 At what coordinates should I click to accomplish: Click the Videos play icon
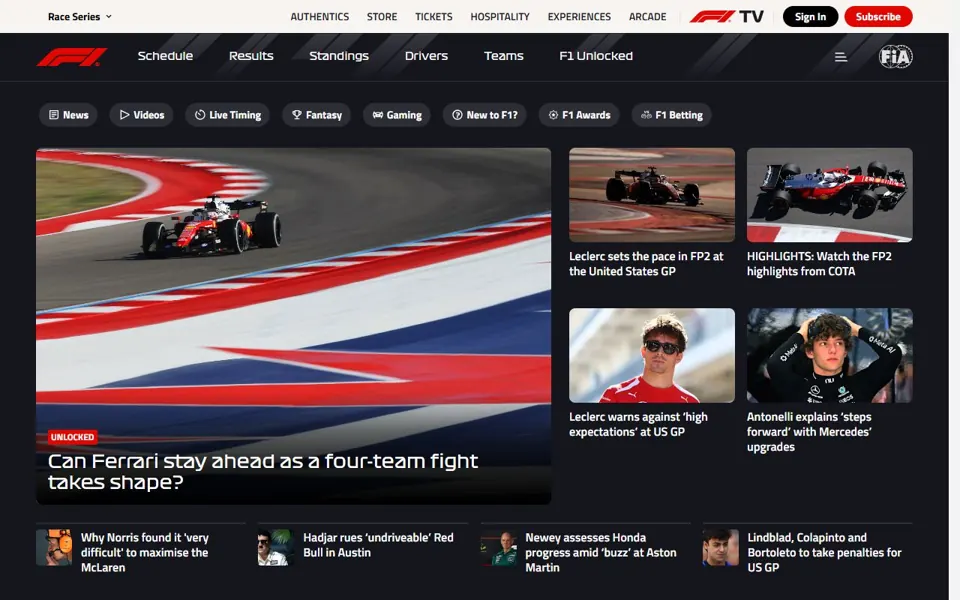pyautogui.click(x=124, y=115)
